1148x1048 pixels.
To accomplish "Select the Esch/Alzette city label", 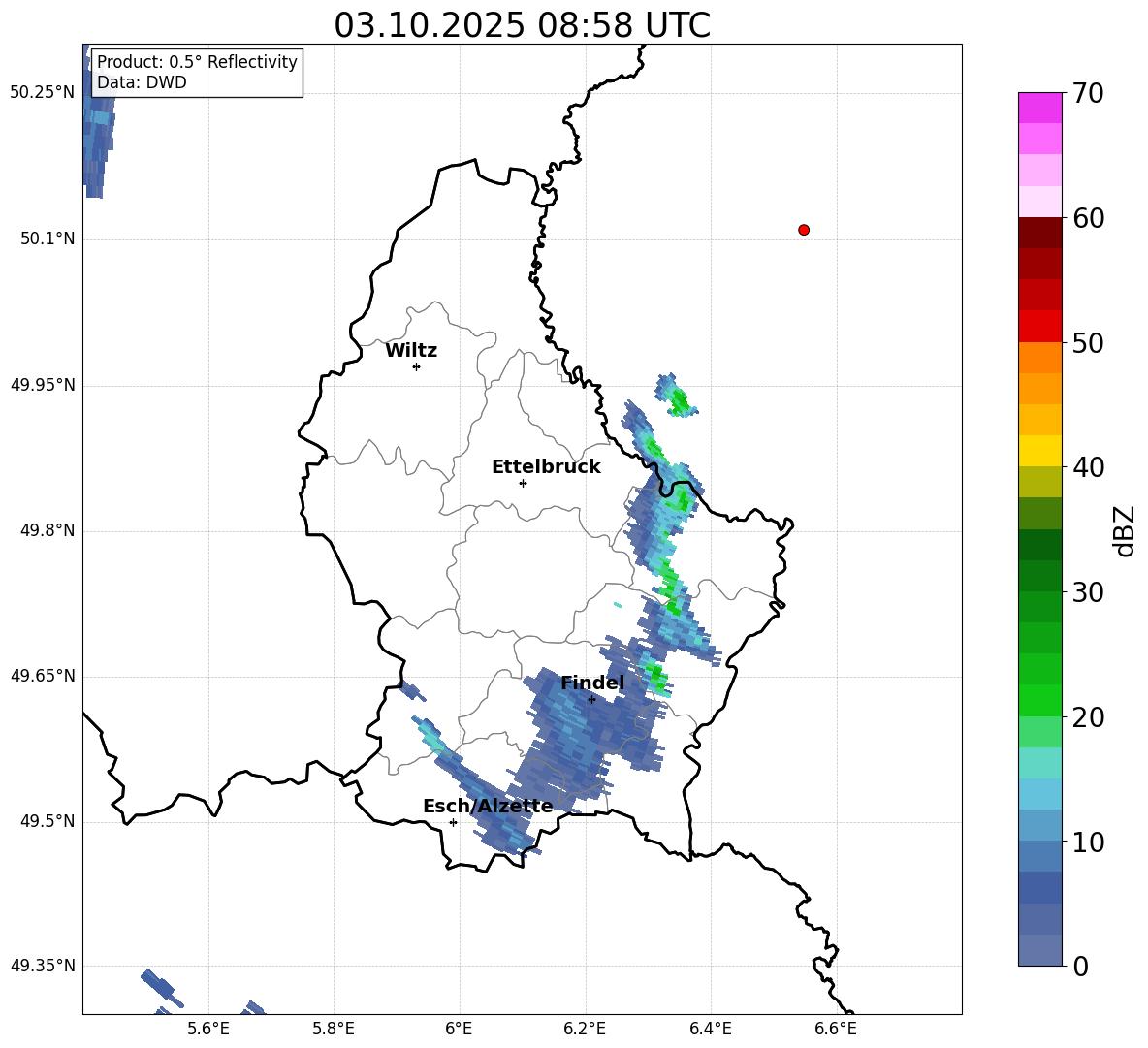I will (488, 807).
